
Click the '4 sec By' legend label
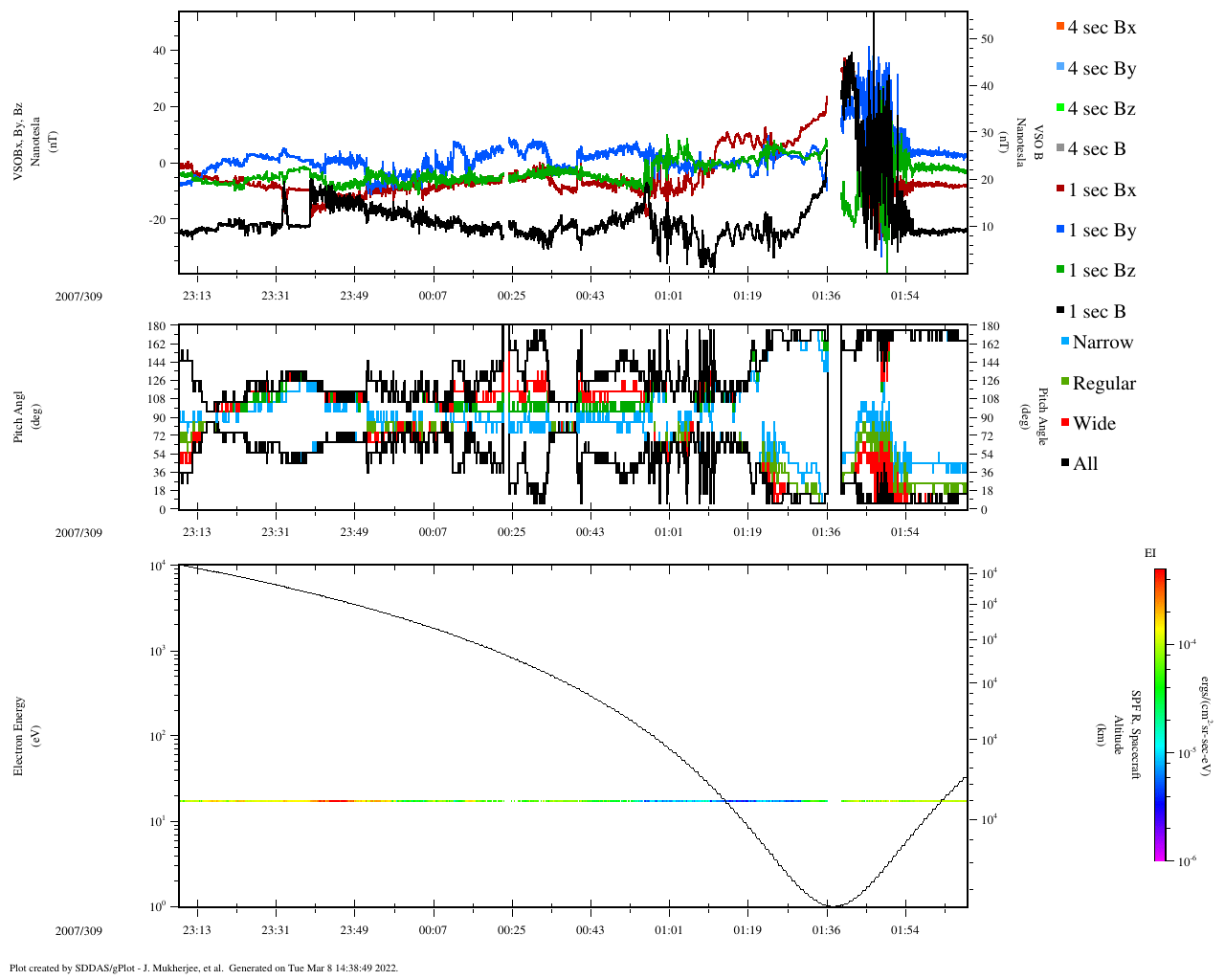pos(1102,68)
